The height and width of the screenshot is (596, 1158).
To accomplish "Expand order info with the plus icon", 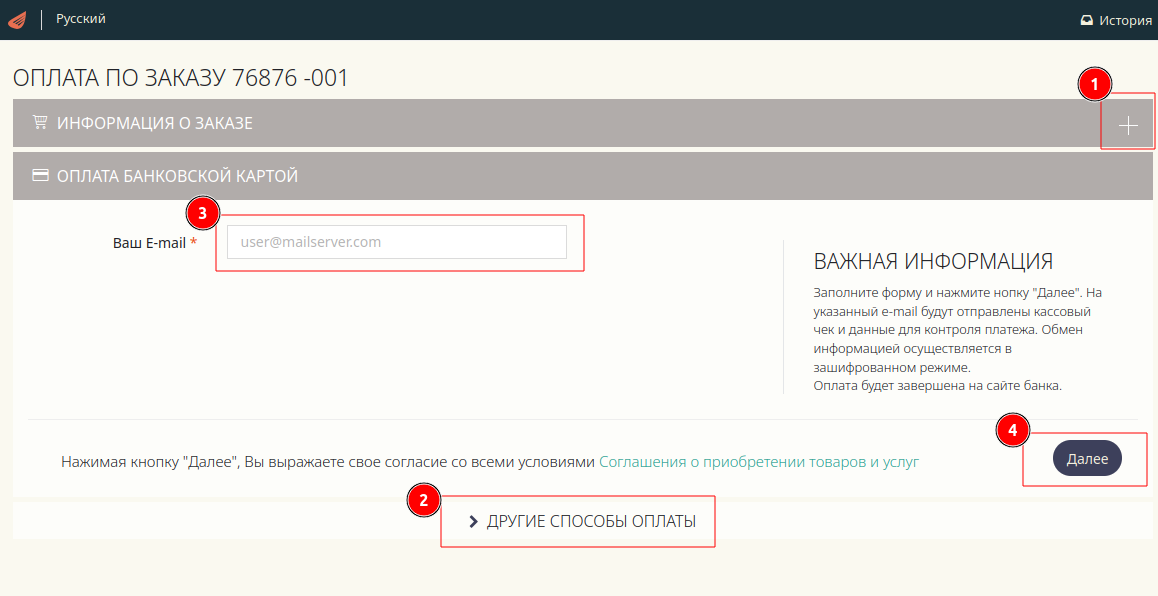I will point(1128,125).
